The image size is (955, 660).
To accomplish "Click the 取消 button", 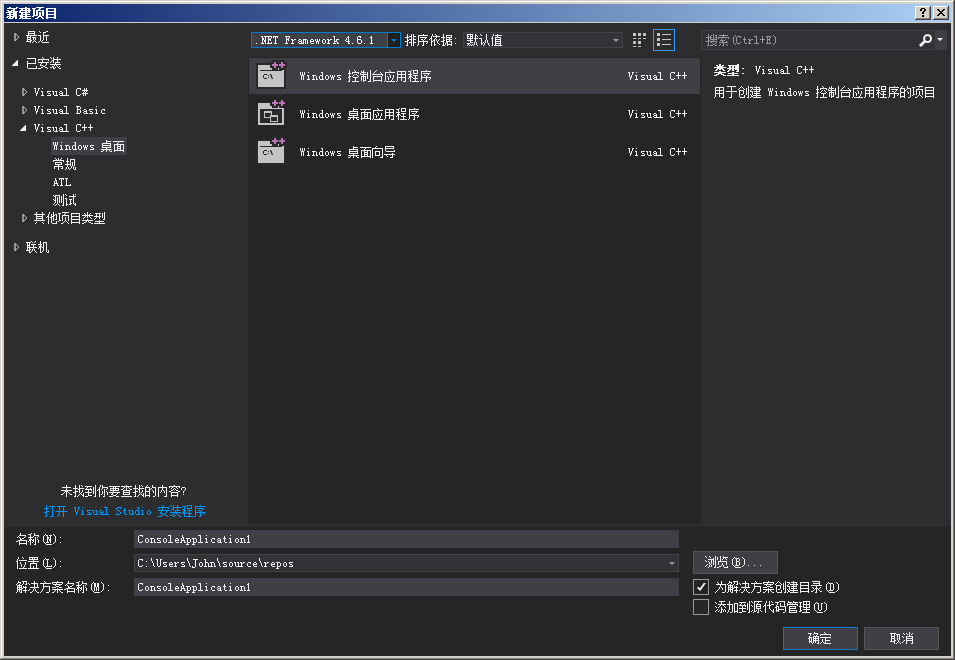I will point(901,638).
